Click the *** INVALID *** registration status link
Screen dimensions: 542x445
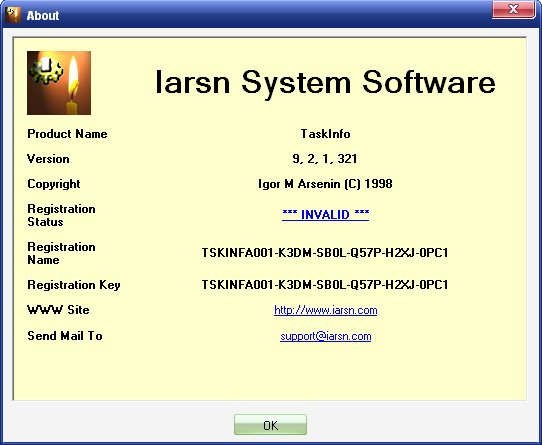click(x=326, y=215)
